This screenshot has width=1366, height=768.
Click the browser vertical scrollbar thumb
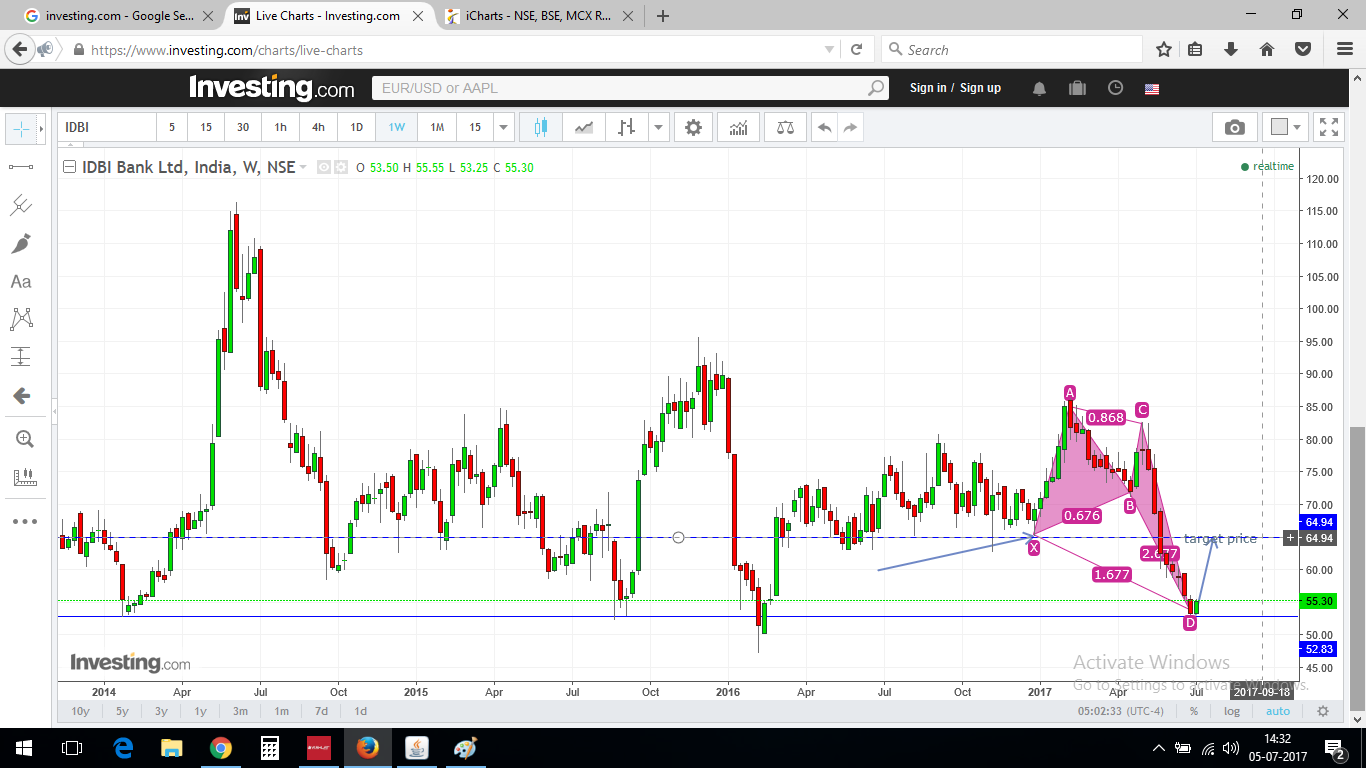click(x=1357, y=569)
